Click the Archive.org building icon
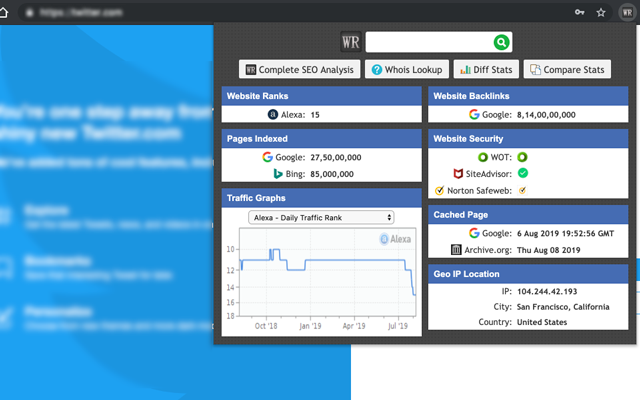Image resolution: width=640 pixels, height=400 pixels. (x=456, y=249)
